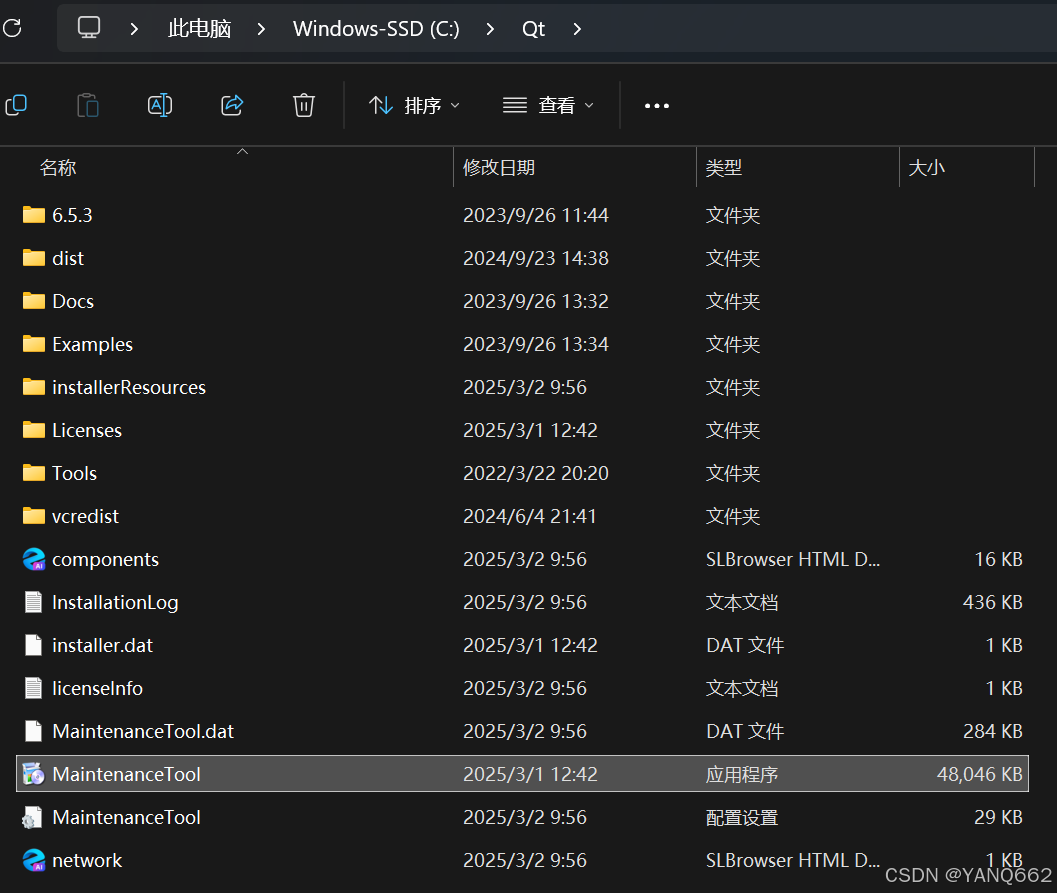Viewport: 1057px width, 893px height.
Task: Select the installerResources folder name
Action: pyautogui.click(x=129, y=388)
